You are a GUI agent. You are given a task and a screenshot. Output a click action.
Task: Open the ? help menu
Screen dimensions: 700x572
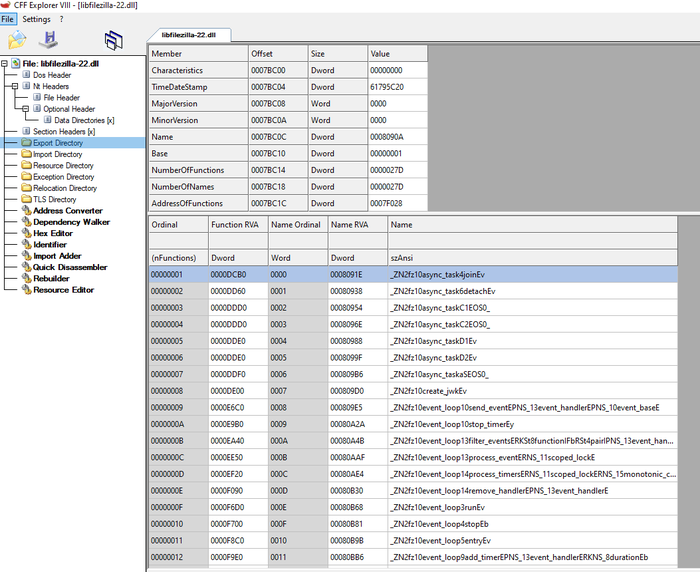click(x=62, y=19)
